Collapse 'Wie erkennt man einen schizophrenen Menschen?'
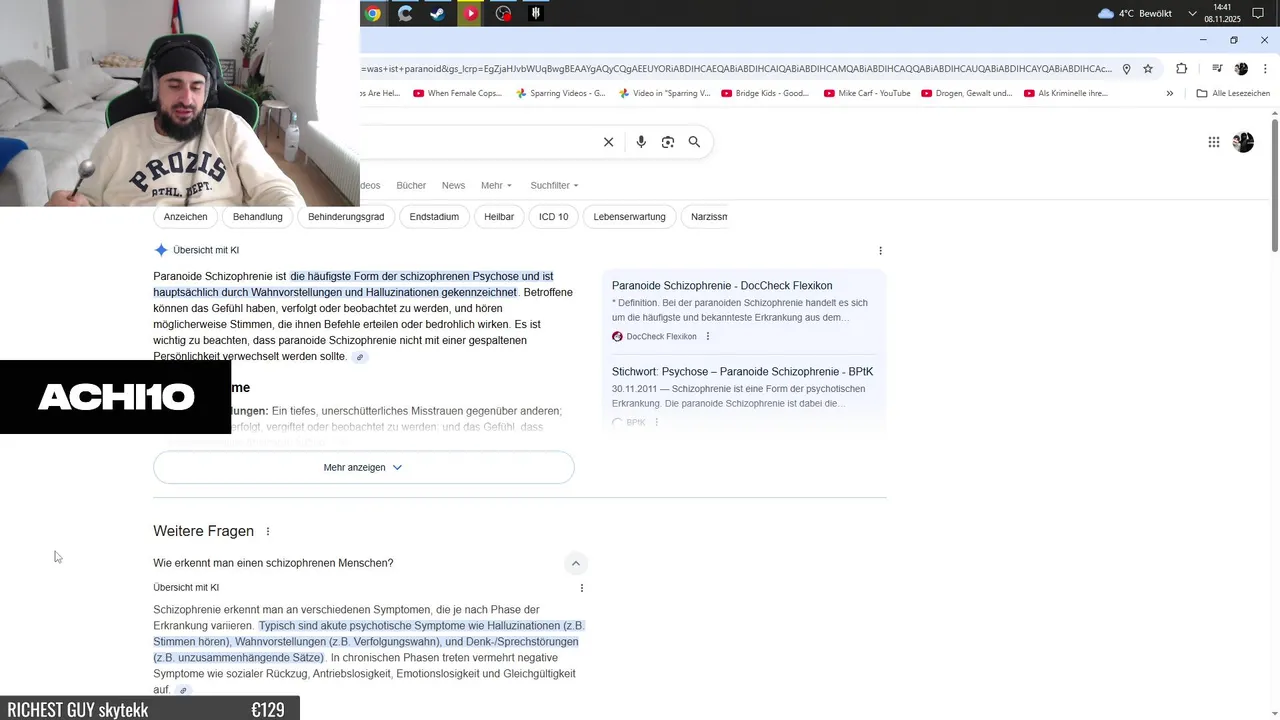This screenshot has width=1280, height=720. click(x=576, y=563)
